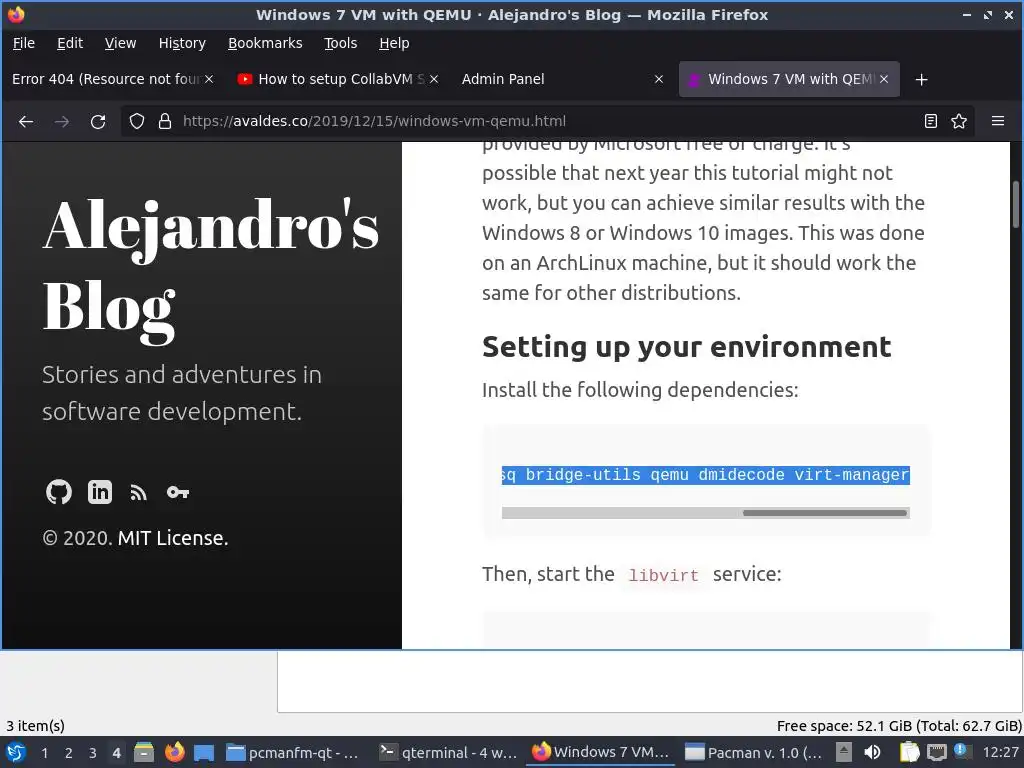Close the Error 404 tab

(209, 79)
